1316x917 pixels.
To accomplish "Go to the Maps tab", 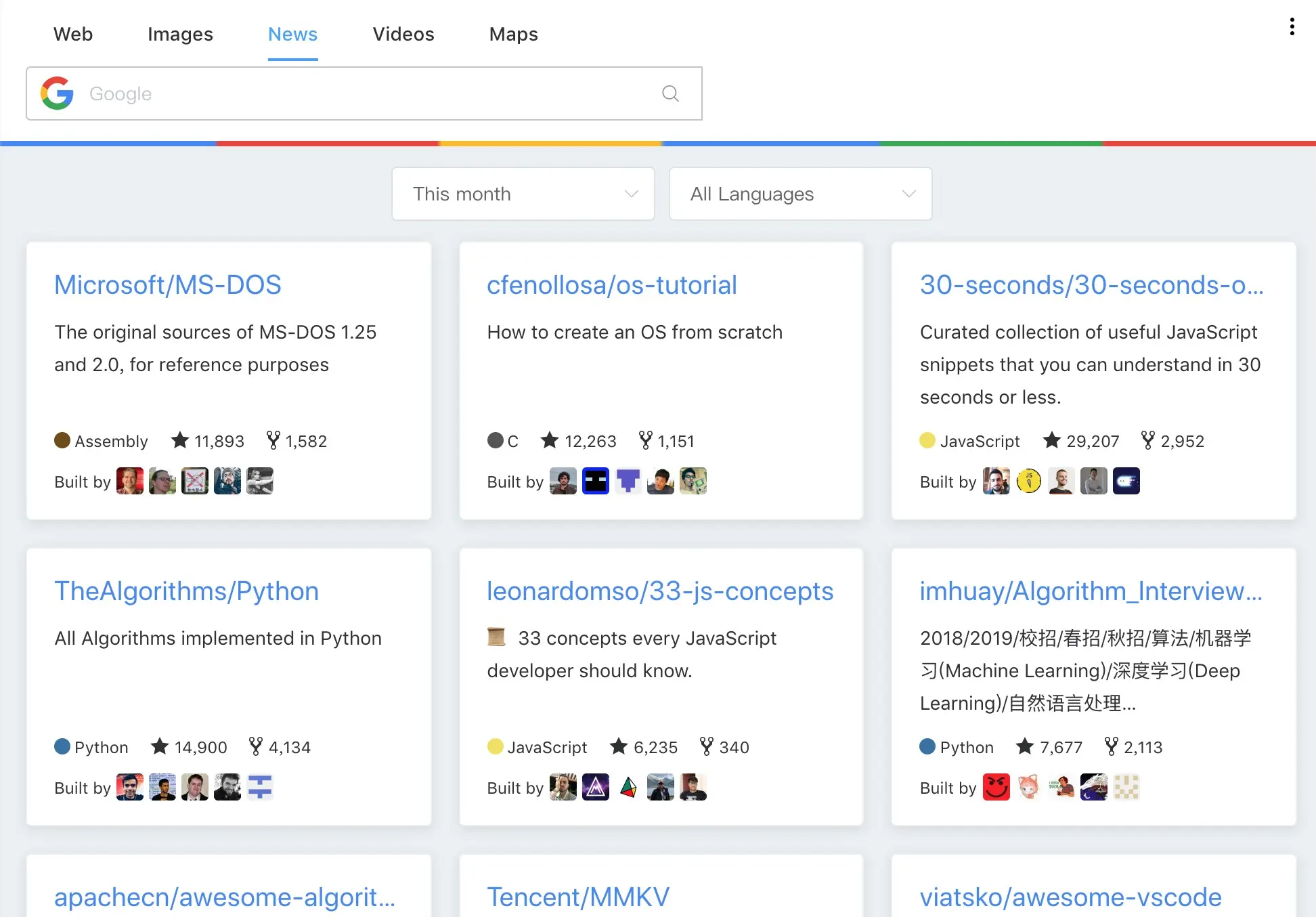I will point(513,34).
